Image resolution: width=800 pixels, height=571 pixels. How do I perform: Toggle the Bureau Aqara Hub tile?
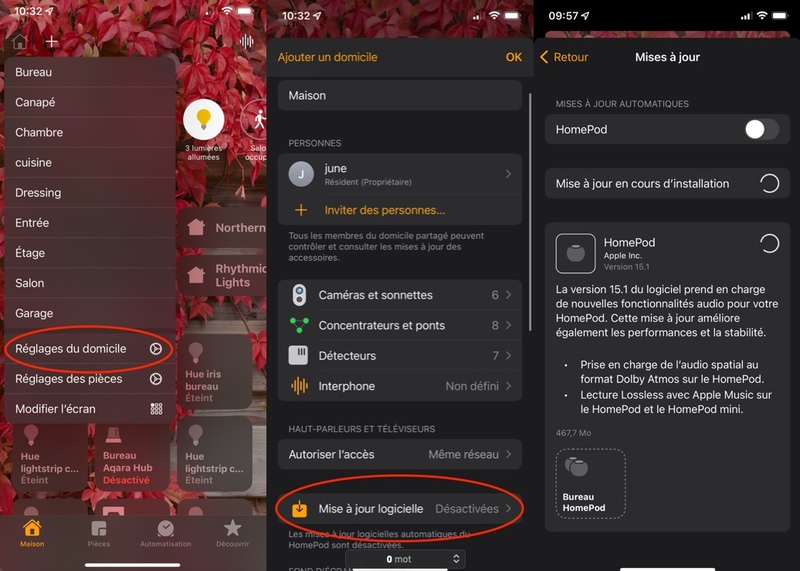pyautogui.click(x=132, y=457)
